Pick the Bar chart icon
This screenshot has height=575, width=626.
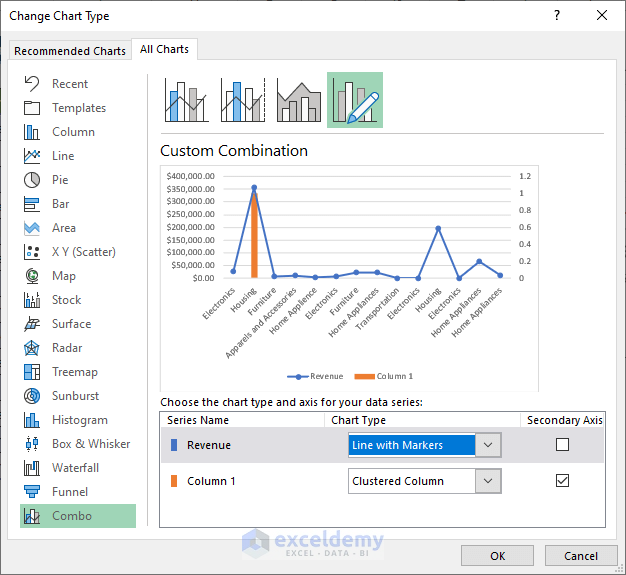point(32,204)
